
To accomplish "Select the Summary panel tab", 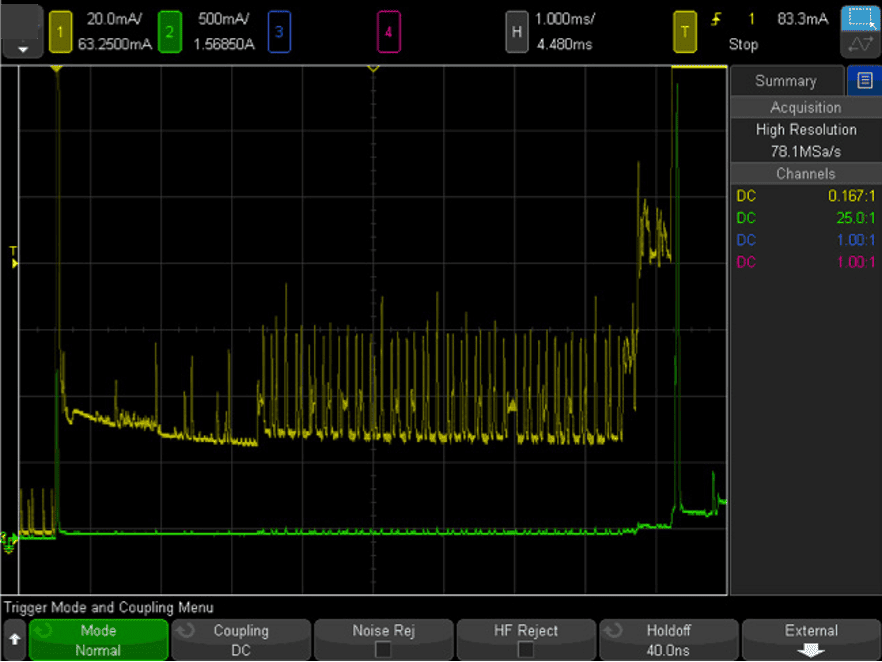I will [x=786, y=81].
